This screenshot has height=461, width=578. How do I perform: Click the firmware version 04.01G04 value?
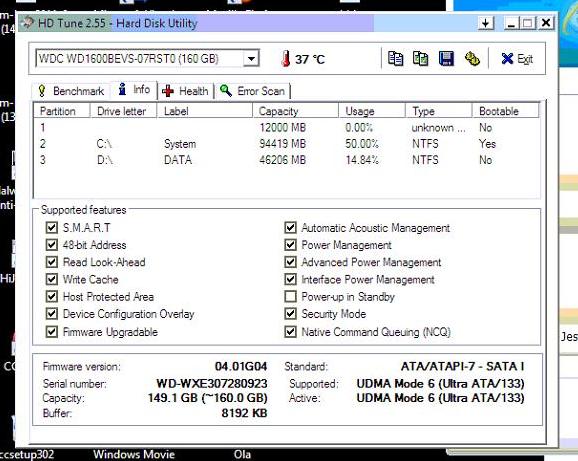click(241, 366)
